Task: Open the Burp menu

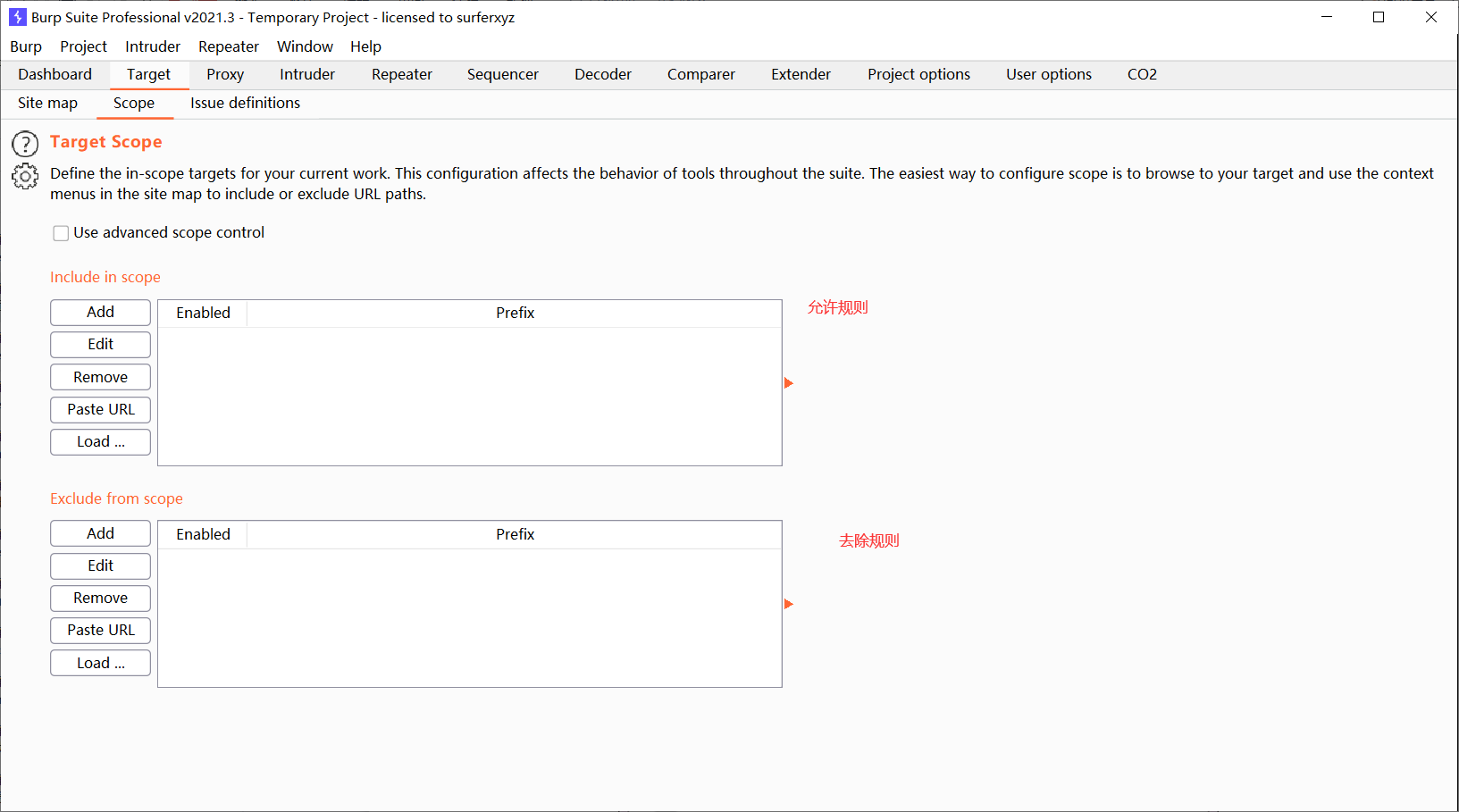Action: pyautogui.click(x=26, y=46)
